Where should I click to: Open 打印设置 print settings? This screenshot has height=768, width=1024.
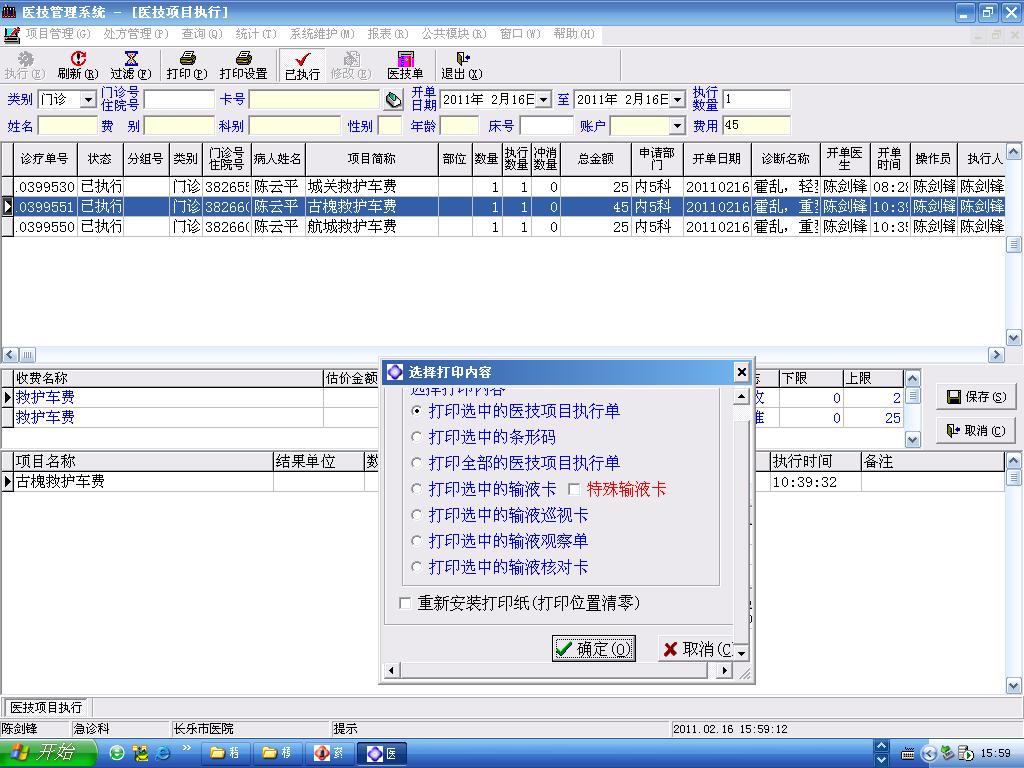(244, 65)
